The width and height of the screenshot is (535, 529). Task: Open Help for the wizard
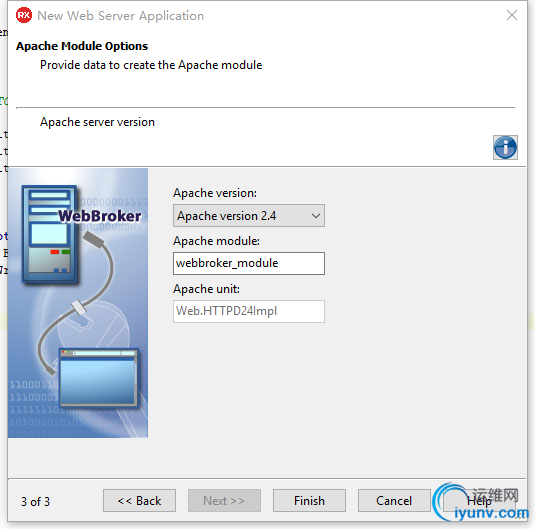tap(479, 501)
